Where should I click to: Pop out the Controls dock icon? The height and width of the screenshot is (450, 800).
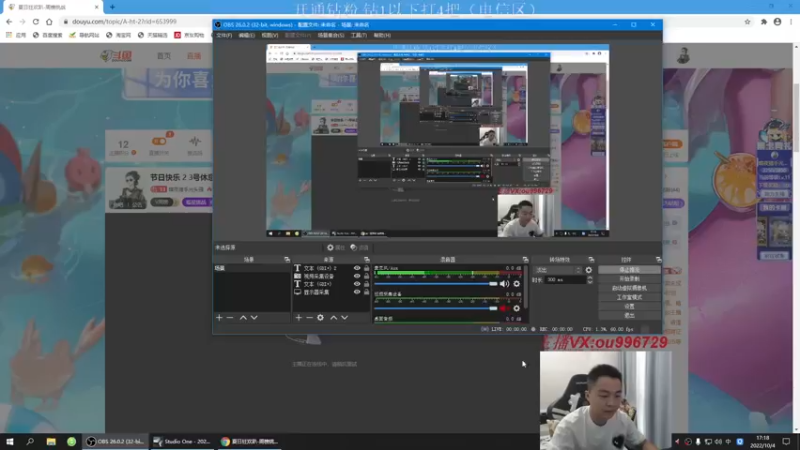click(x=658, y=260)
